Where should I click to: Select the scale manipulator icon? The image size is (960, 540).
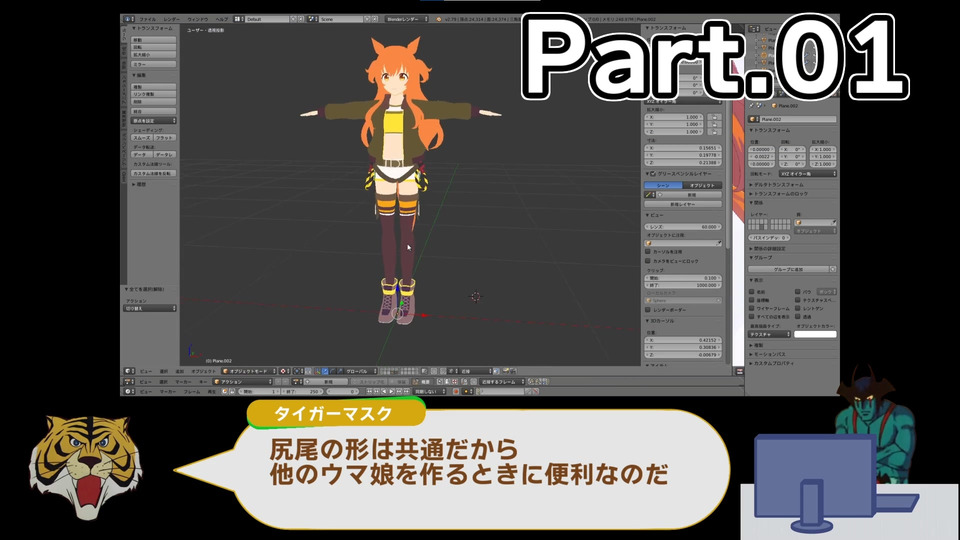click(x=339, y=371)
